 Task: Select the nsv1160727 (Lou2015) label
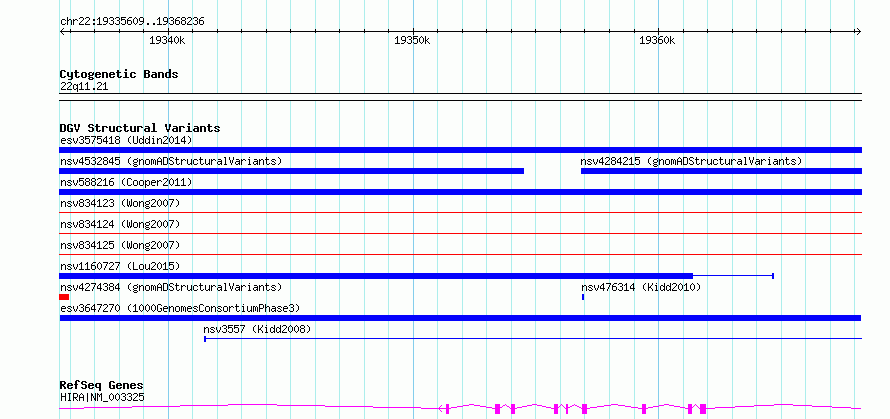point(120,266)
